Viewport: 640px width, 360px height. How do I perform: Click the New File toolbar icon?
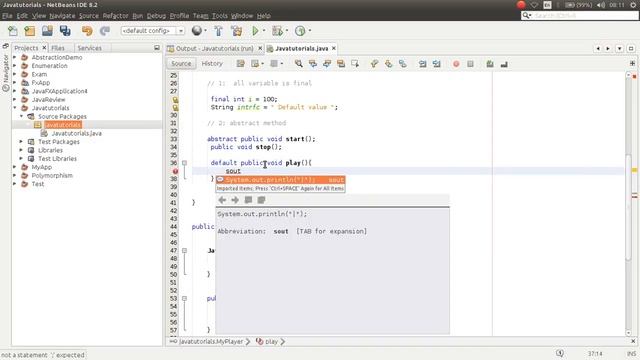13,31
